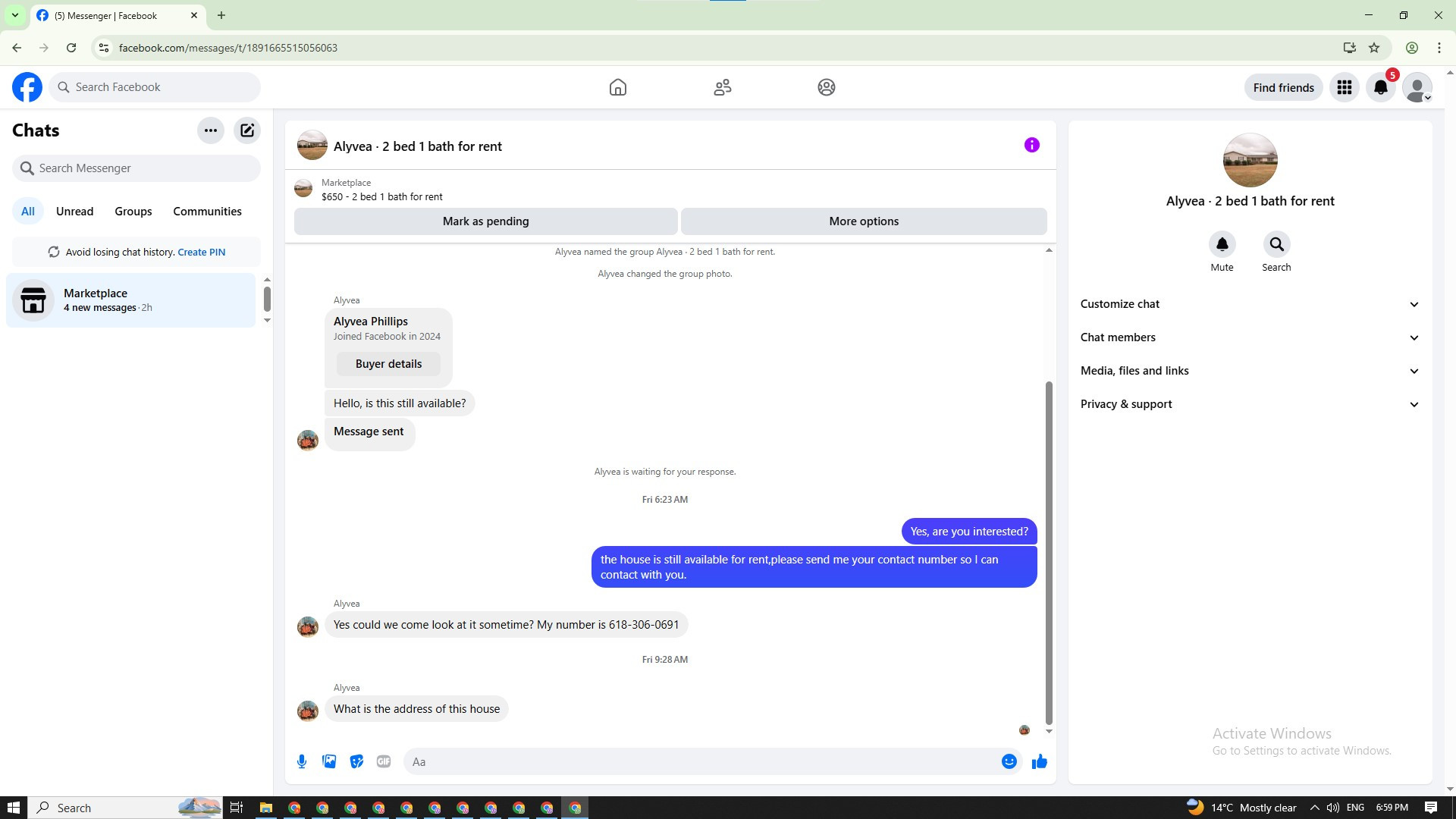Expand Privacy & support section
The image size is (1456, 819).
pos(1249,404)
